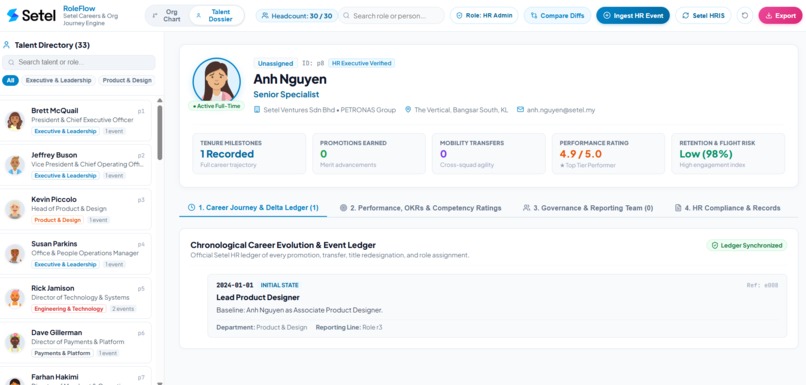Click the email envelope icon
This screenshot has height=385, width=806.
tap(520, 109)
